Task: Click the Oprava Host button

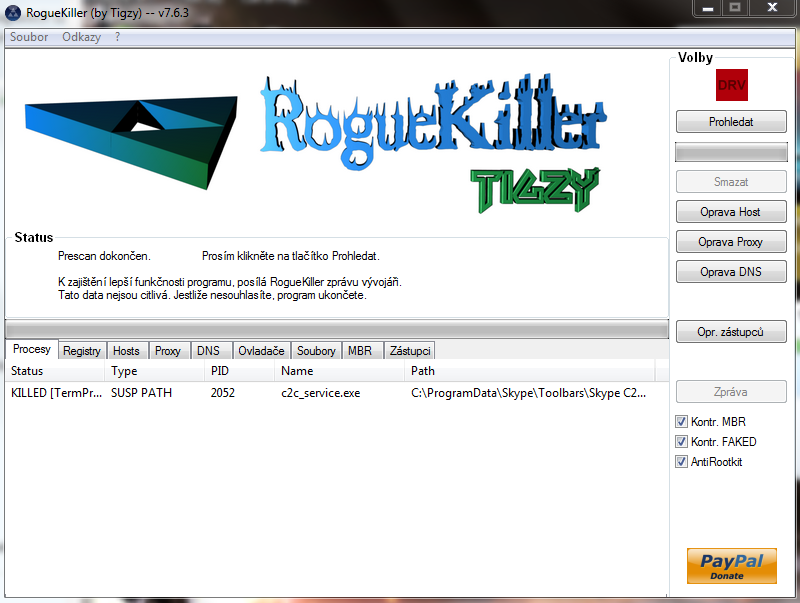Action: point(731,212)
